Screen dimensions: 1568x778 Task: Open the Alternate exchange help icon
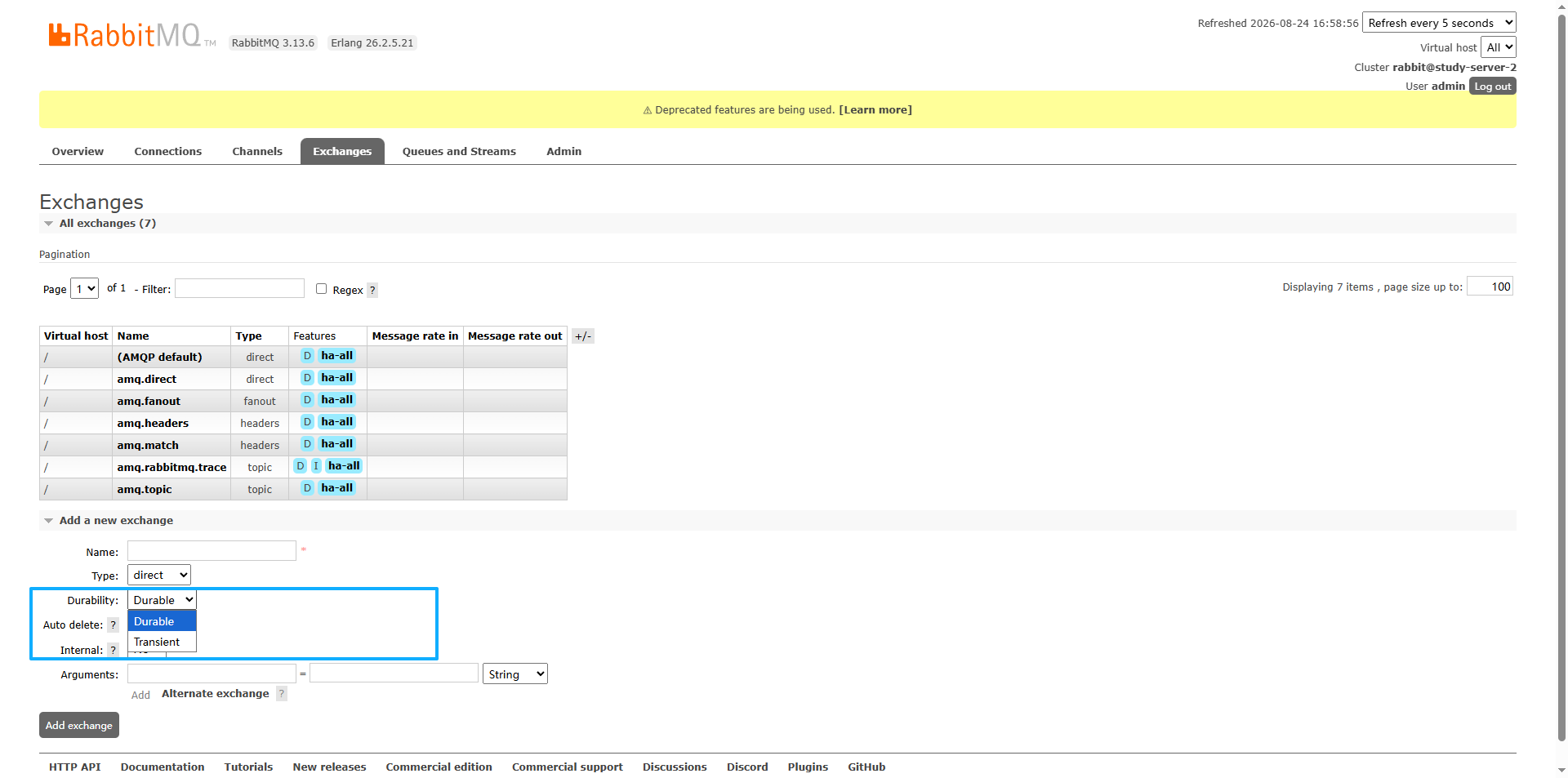(x=282, y=694)
